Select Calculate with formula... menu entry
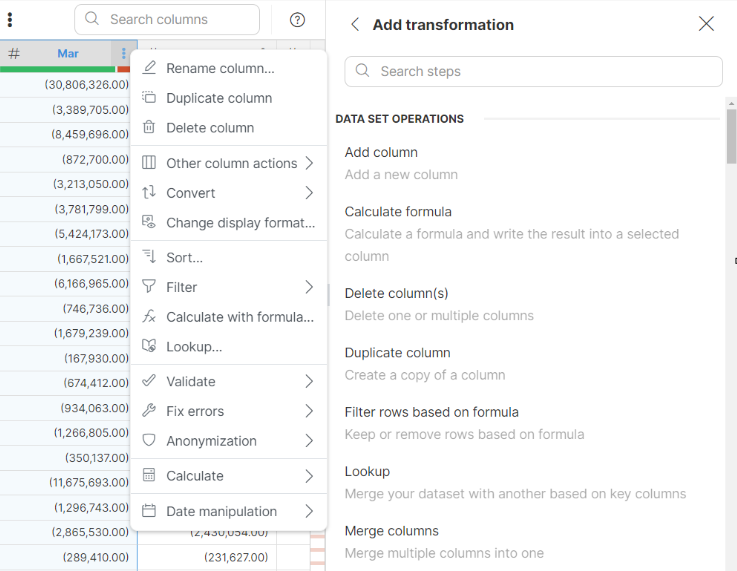737x571 pixels. coord(228,317)
